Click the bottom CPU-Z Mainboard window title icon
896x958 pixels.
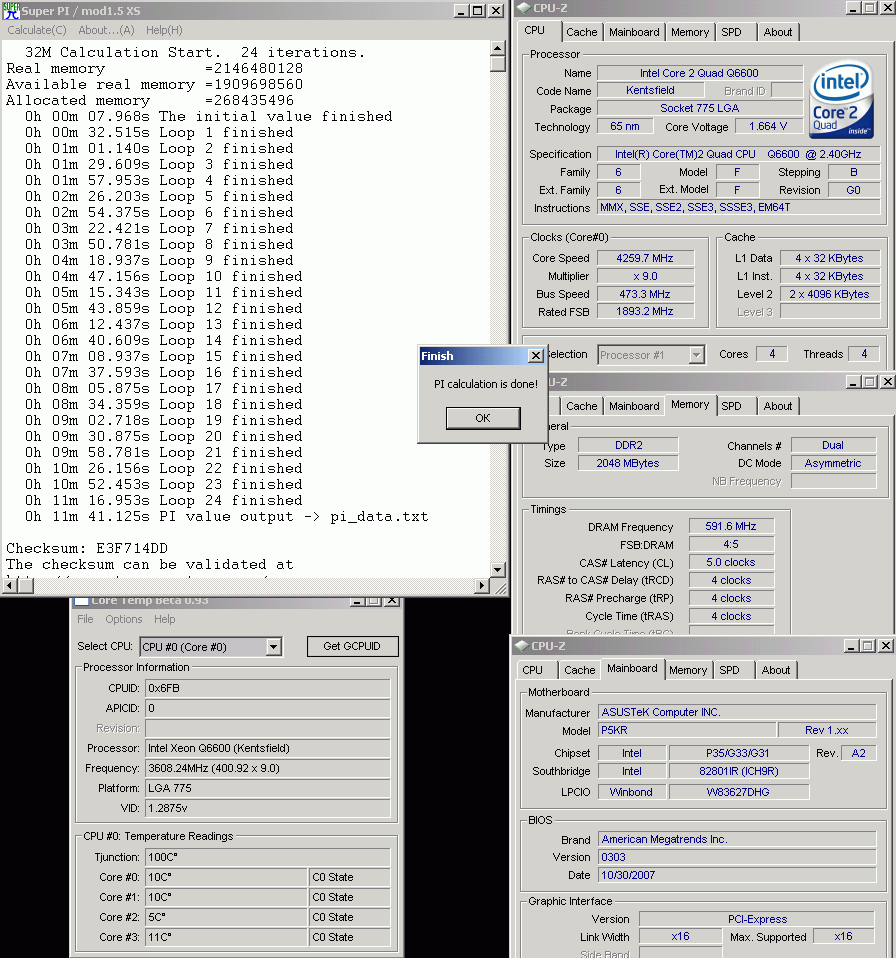pos(522,645)
